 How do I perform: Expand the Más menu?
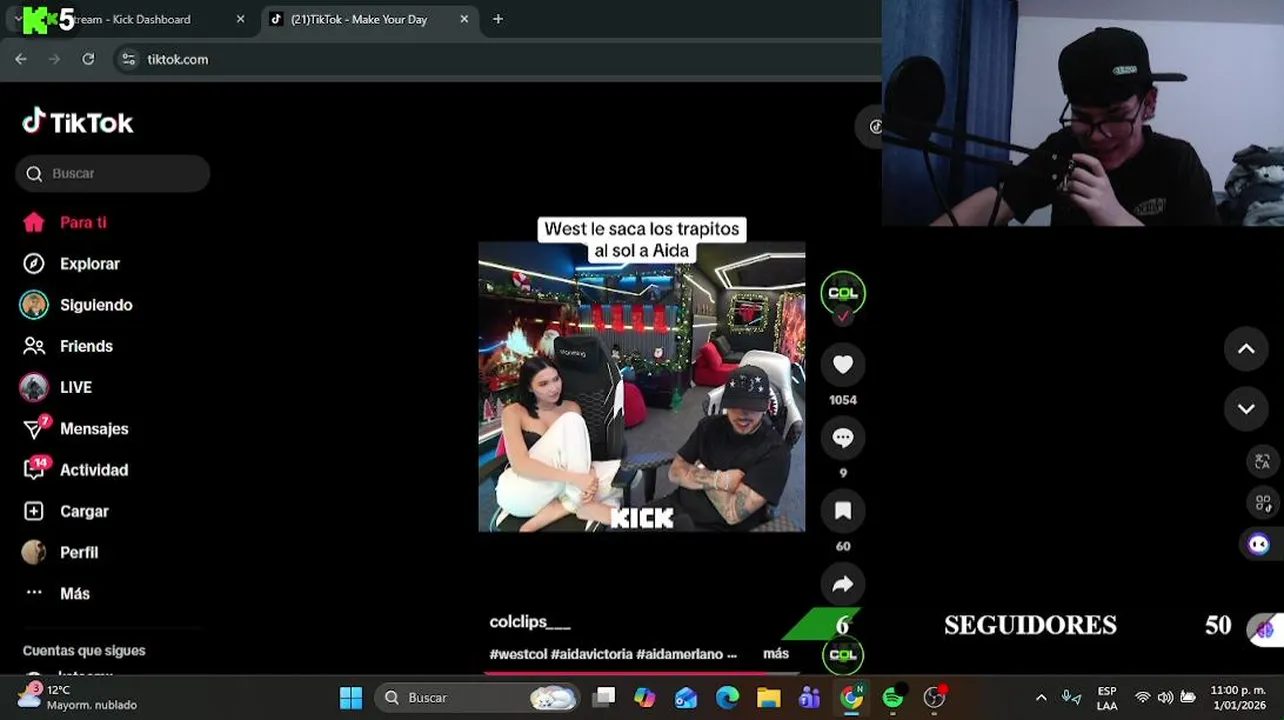[x=57, y=593]
